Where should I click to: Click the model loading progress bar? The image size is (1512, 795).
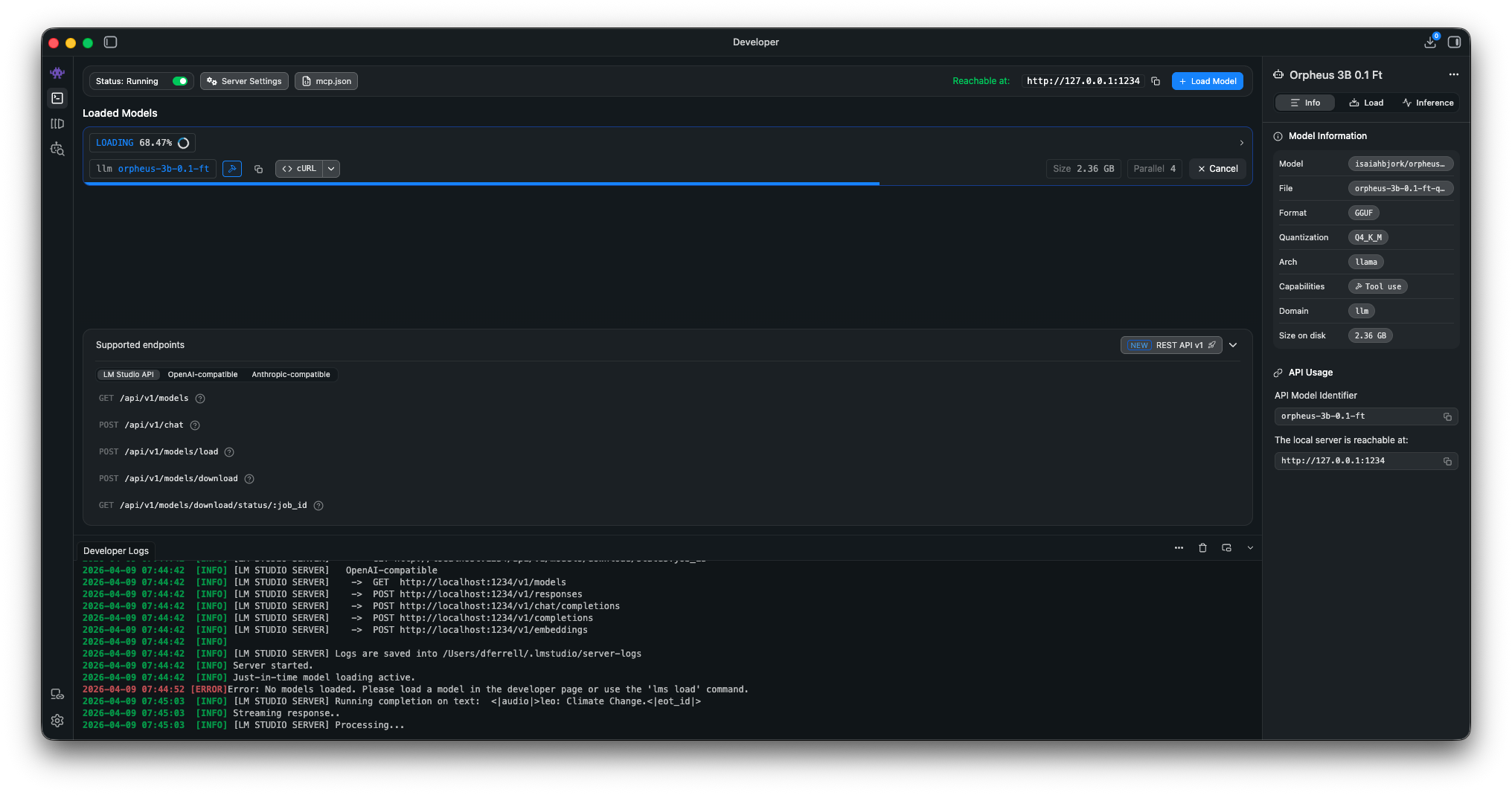(481, 183)
